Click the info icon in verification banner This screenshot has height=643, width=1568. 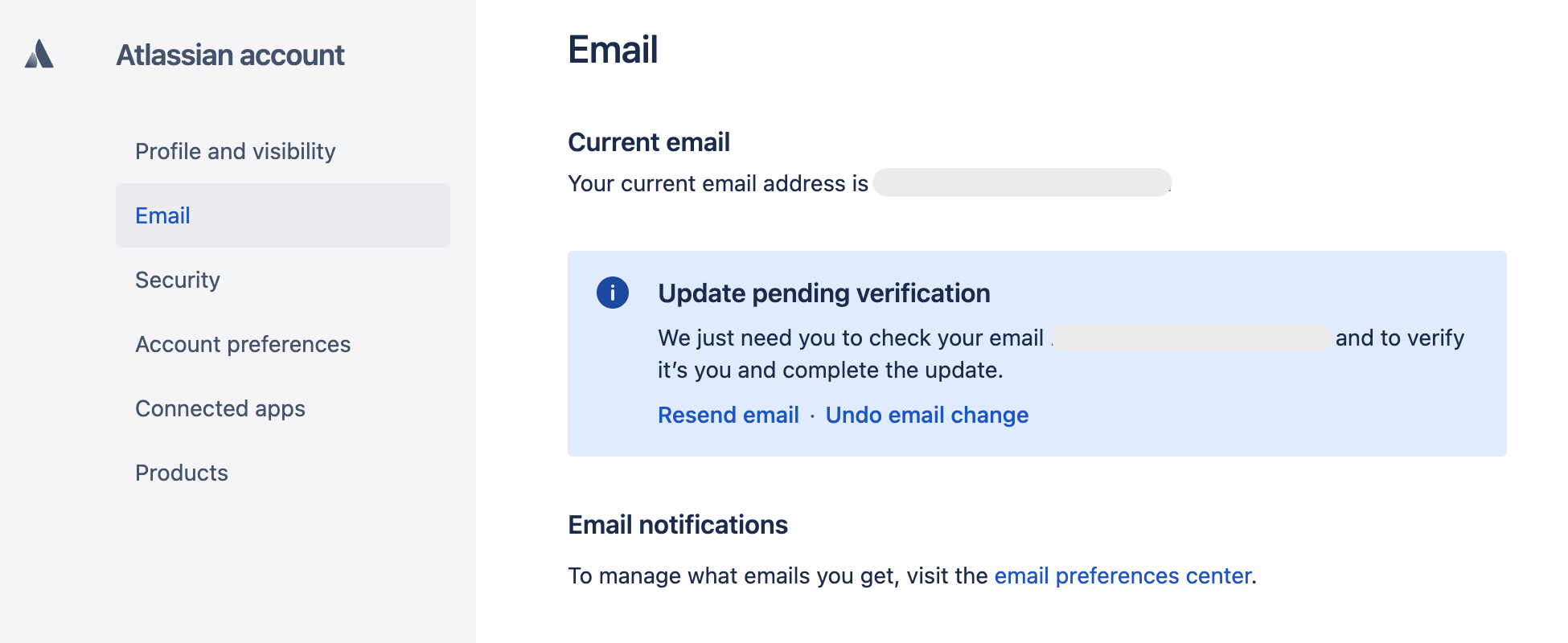[x=612, y=293]
